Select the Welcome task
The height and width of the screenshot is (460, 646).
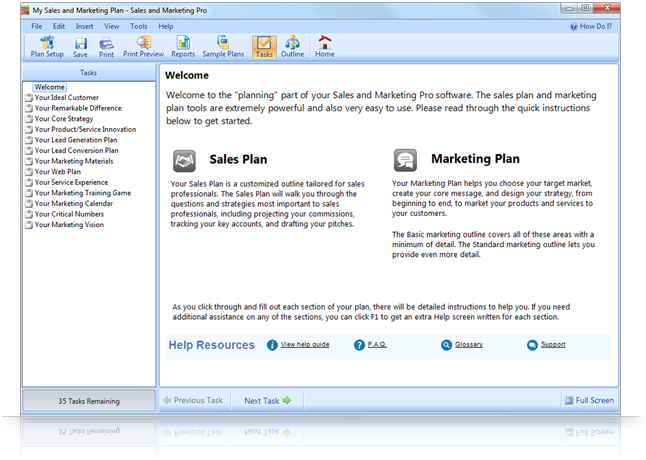pyautogui.click(x=49, y=87)
